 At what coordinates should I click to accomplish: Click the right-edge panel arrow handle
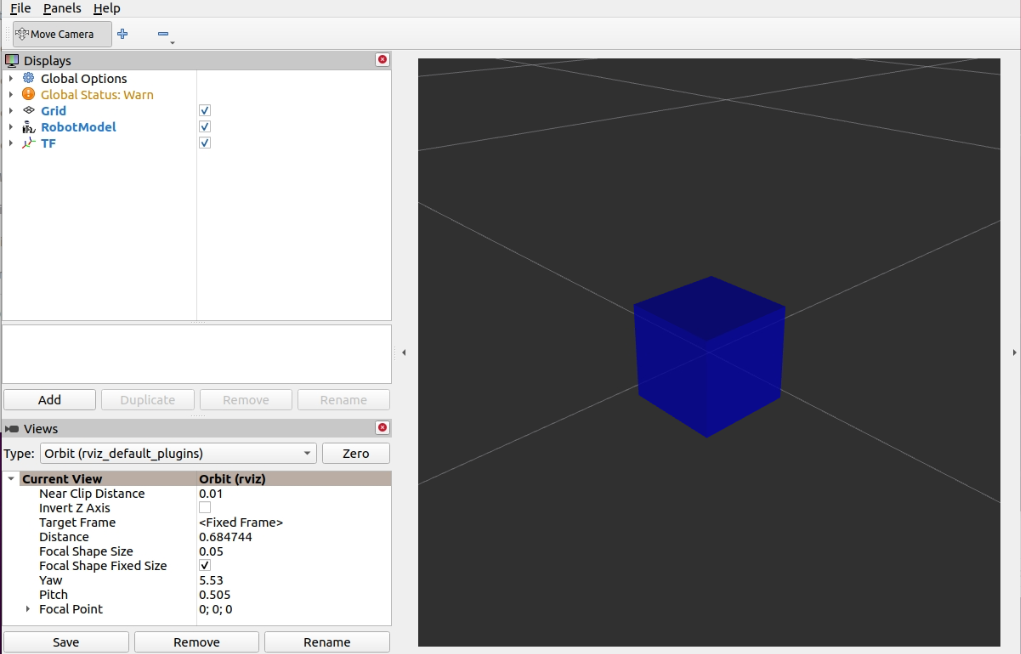point(1014,352)
